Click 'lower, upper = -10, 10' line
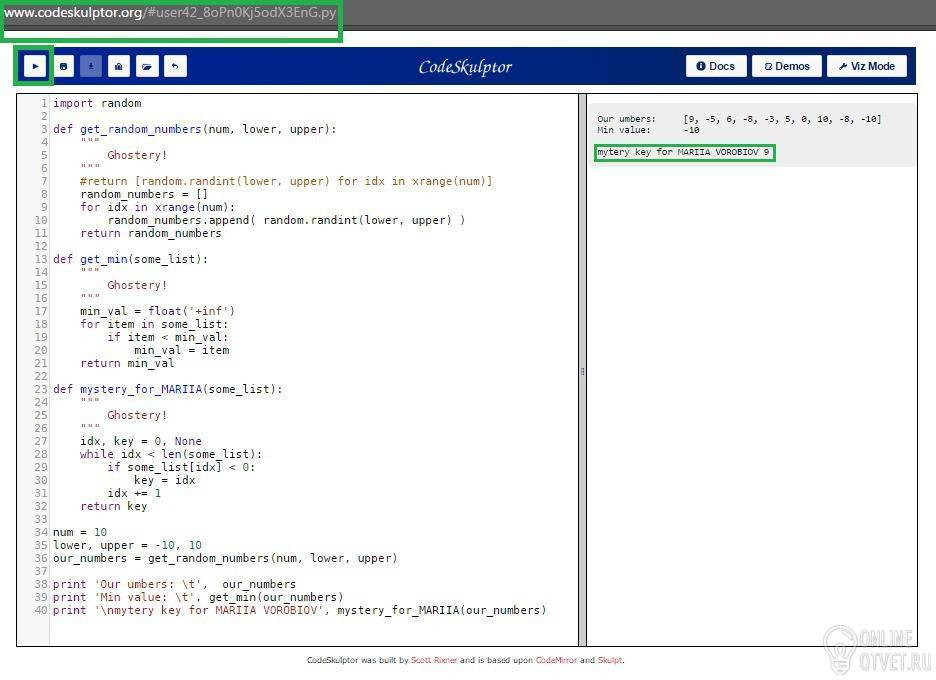The width and height of the screenshot is (936, 680). (127, 546)
